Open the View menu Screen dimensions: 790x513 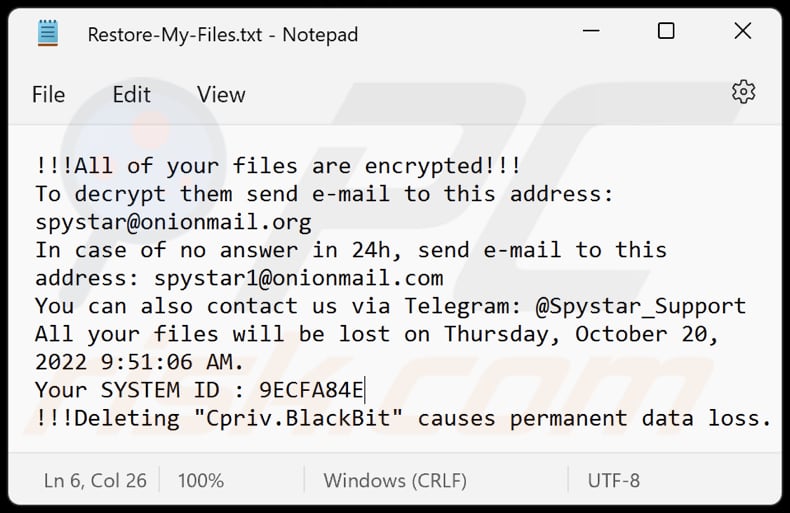[221, 95]
